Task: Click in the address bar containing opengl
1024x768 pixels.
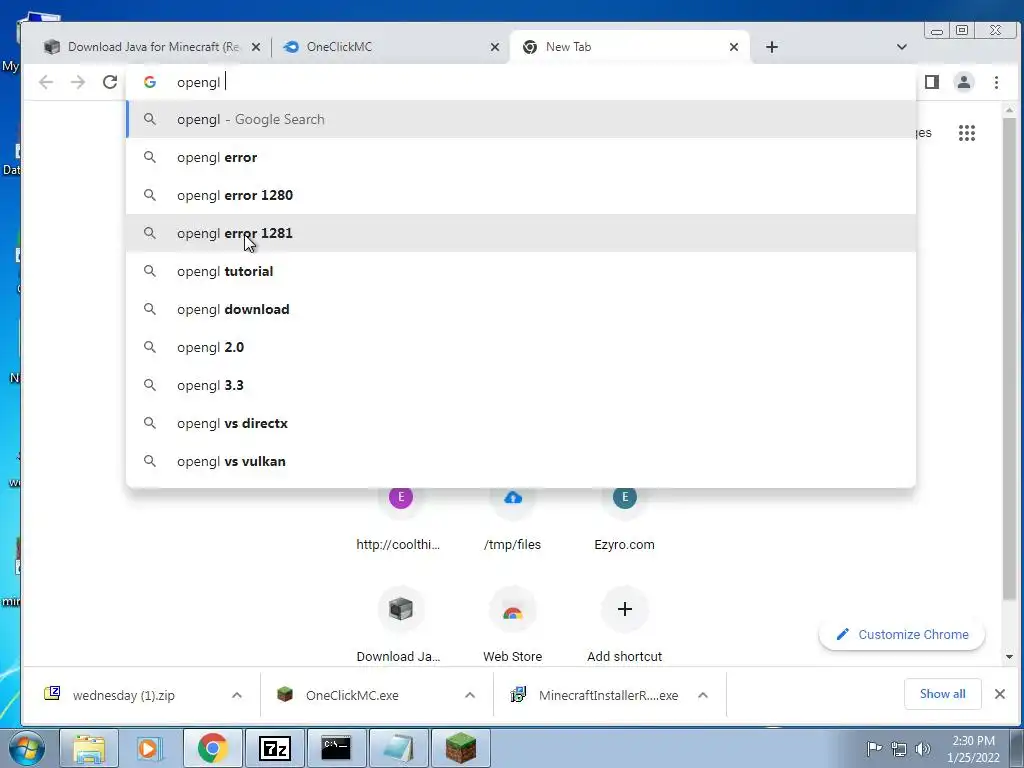Action: click(521, 82)
